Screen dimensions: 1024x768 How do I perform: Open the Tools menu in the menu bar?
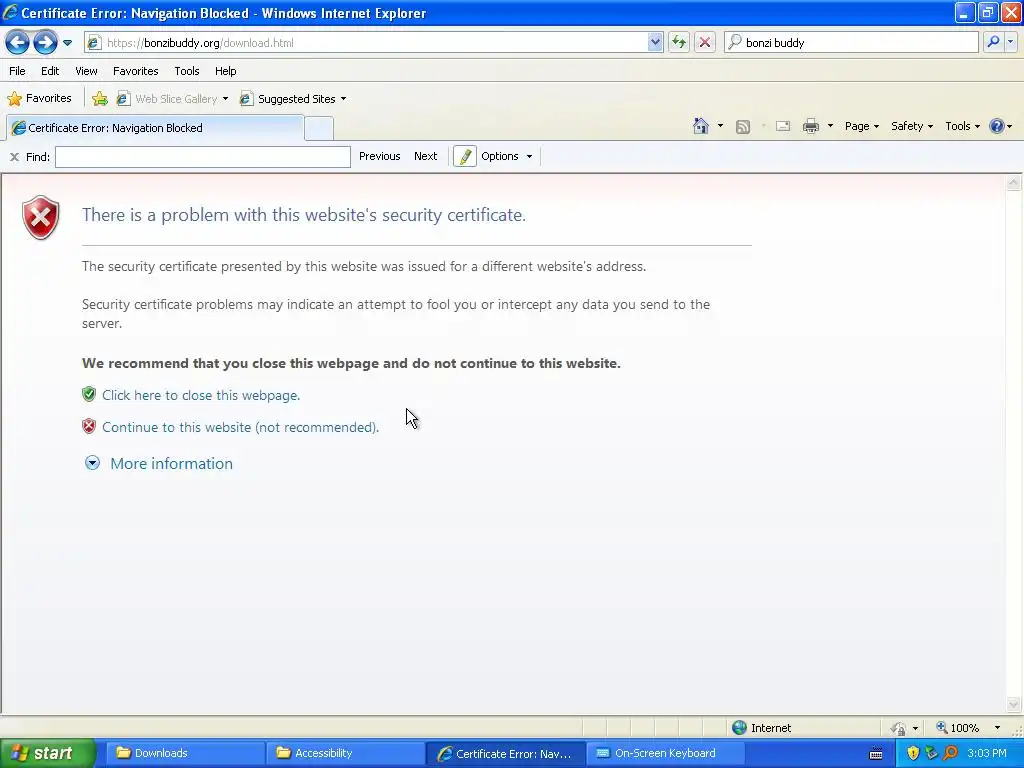pyautogui.click(x=187, y=71)
